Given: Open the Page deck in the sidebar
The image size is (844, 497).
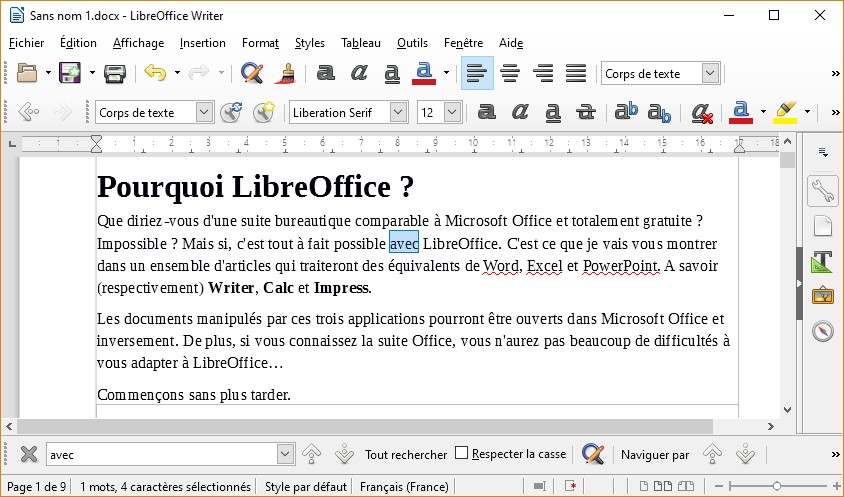Looking at the screenshot, I should [822, 226].
